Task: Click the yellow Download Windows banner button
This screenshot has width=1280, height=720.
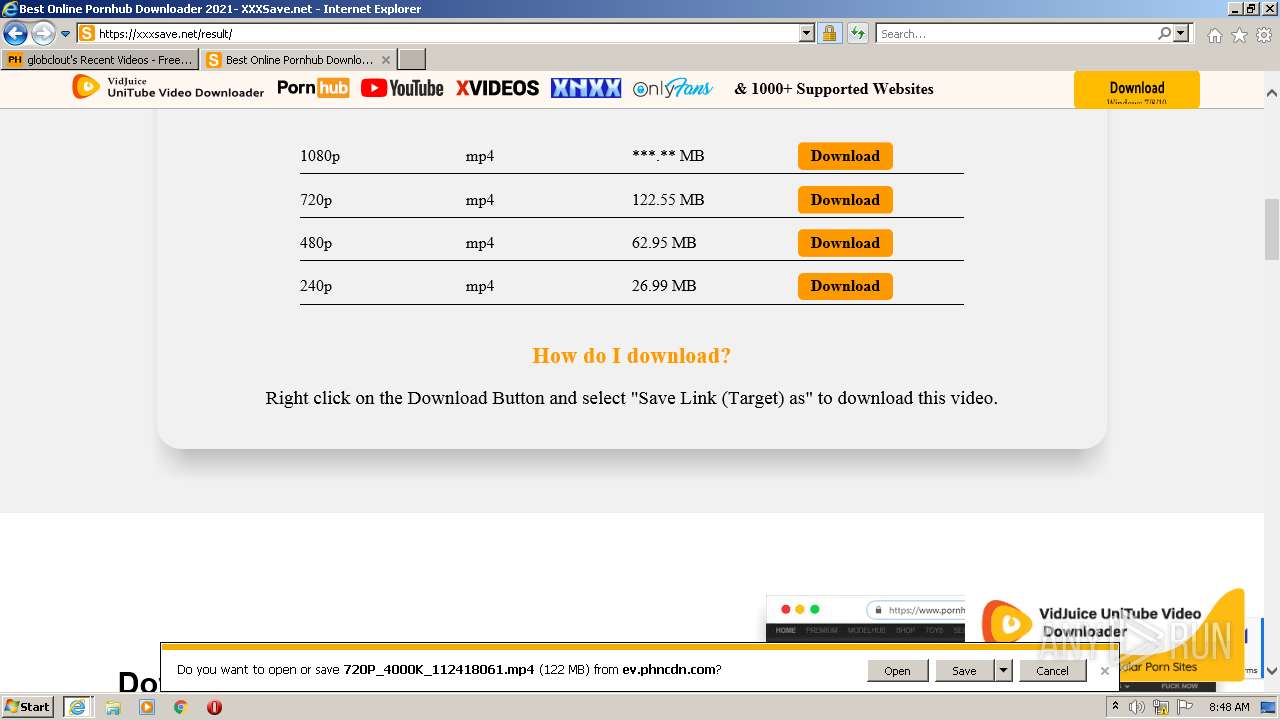Action: [1136, 89]
